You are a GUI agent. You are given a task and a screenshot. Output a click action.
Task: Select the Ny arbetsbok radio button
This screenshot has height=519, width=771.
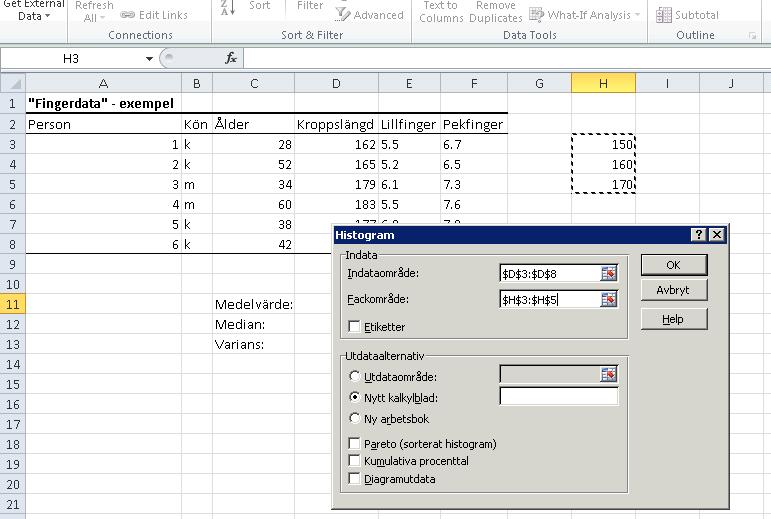point(354,418)
